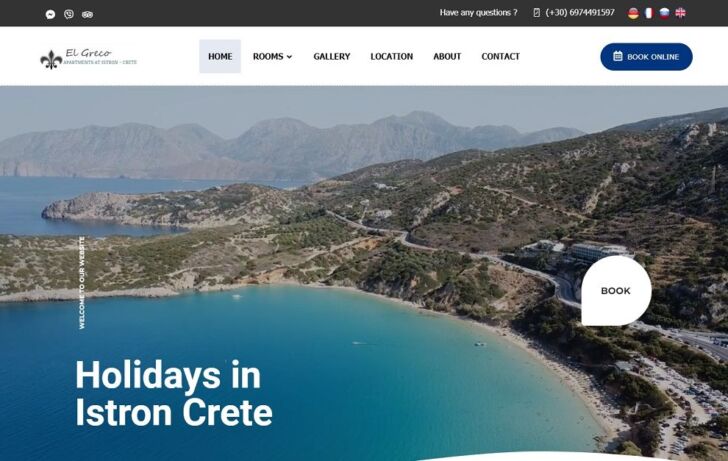728x461 pixels.
Task: Expand the Rooms dropdown chevron
Action: pos(290,57)
